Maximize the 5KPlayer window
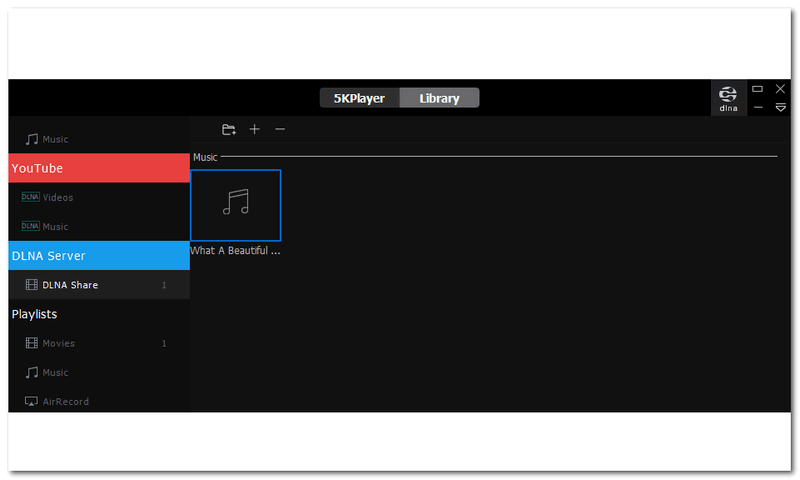This screenshot has height=480, width=800. tap(758, 89)
